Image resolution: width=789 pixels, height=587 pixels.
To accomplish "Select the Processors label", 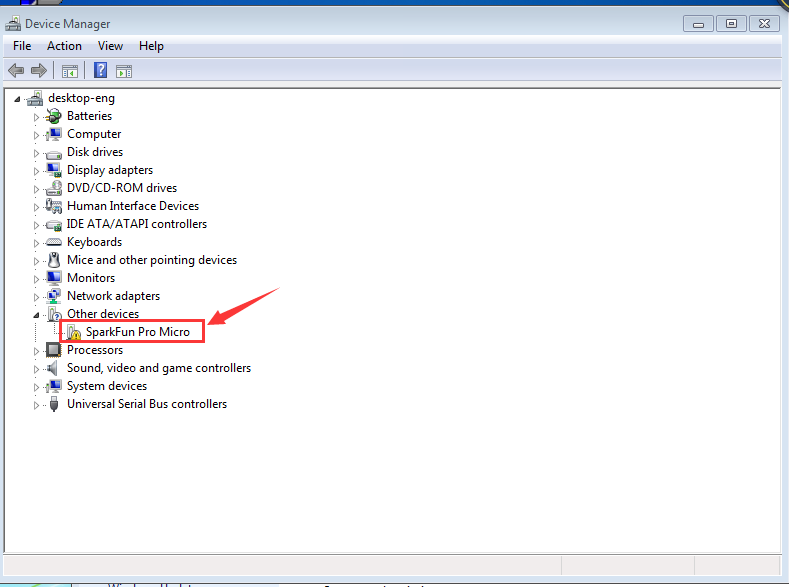I will pos(95,350).
